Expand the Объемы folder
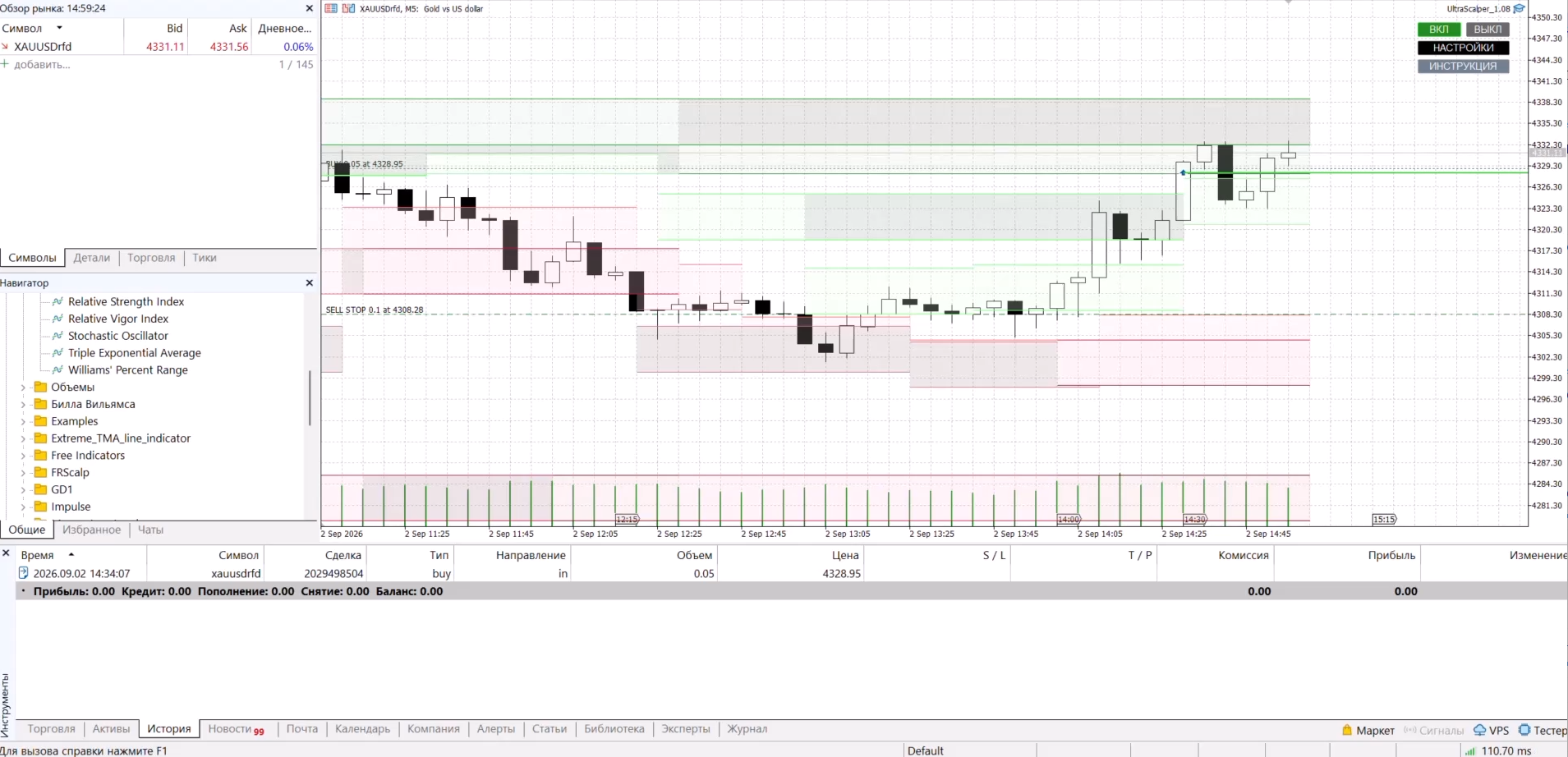Image resolution: width=1568 pixels, height=757 pixels. coord(23,388)
